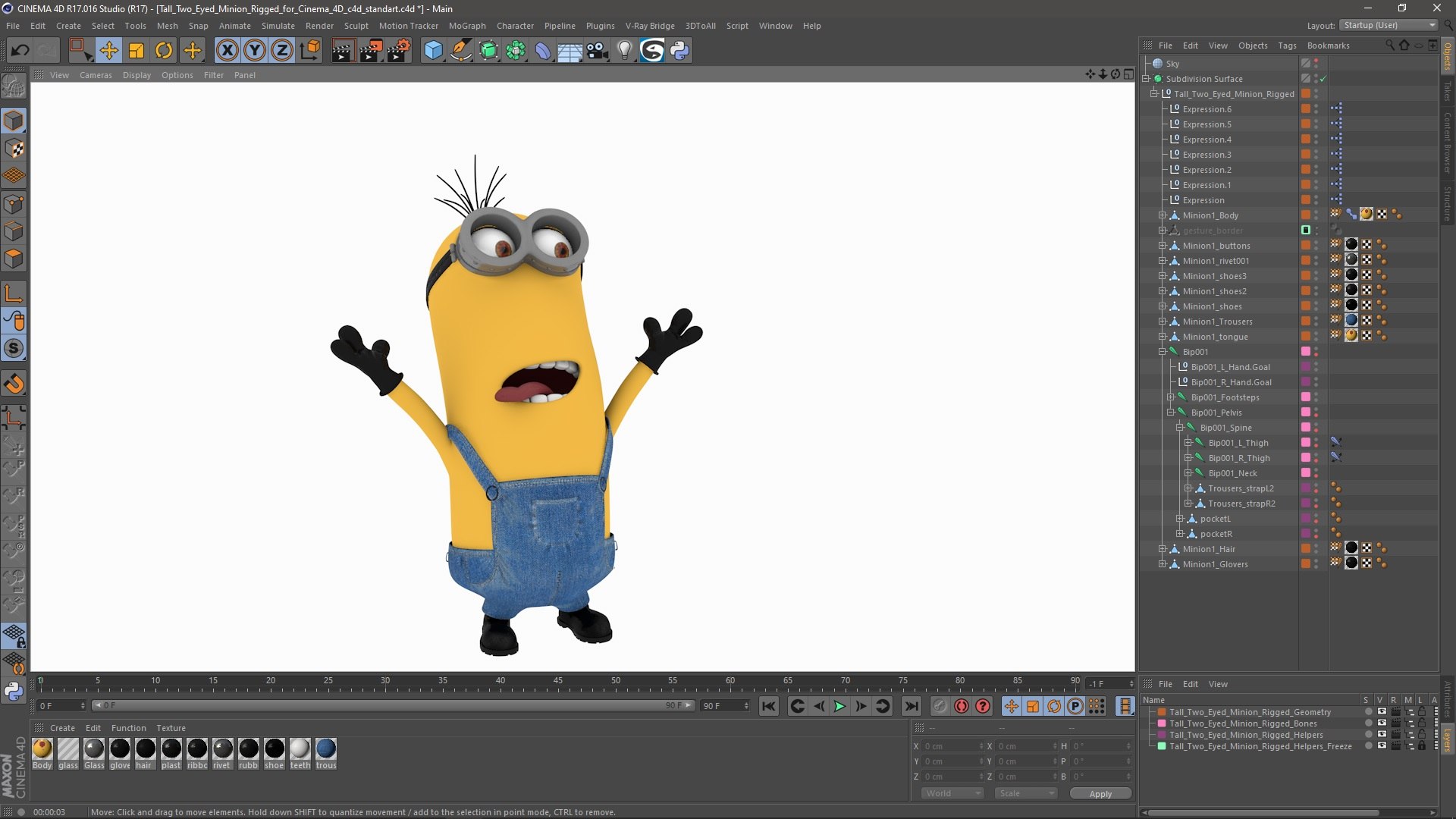
Task: Click the Apply button
Action: pos(1100,794)
